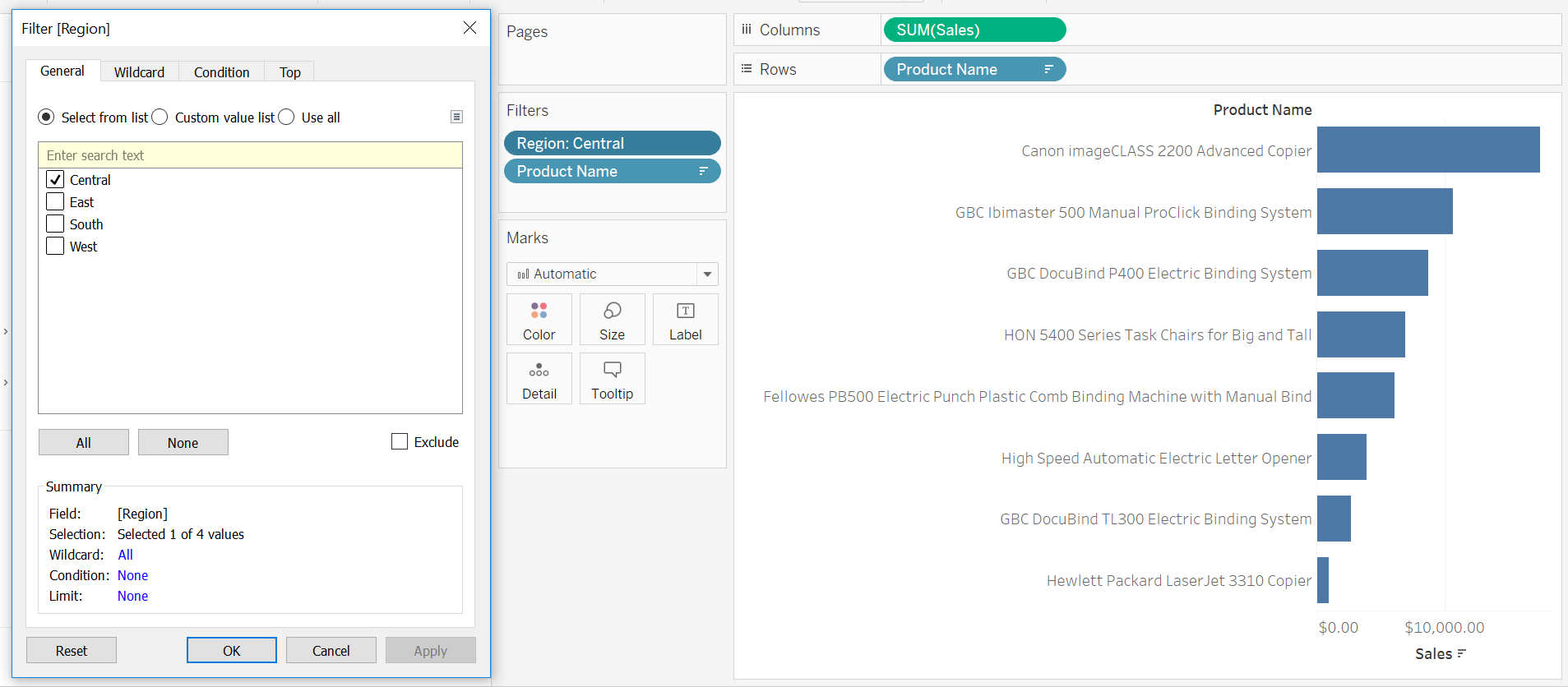Select the 'Select from list' radio button
This screenshot has height=687, width=1568.
click(x=46, y=117)
